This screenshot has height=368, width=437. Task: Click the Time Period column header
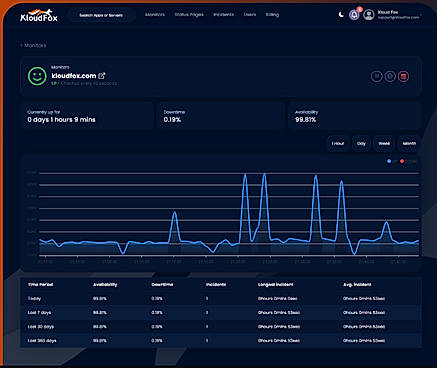tap(40, 285)
